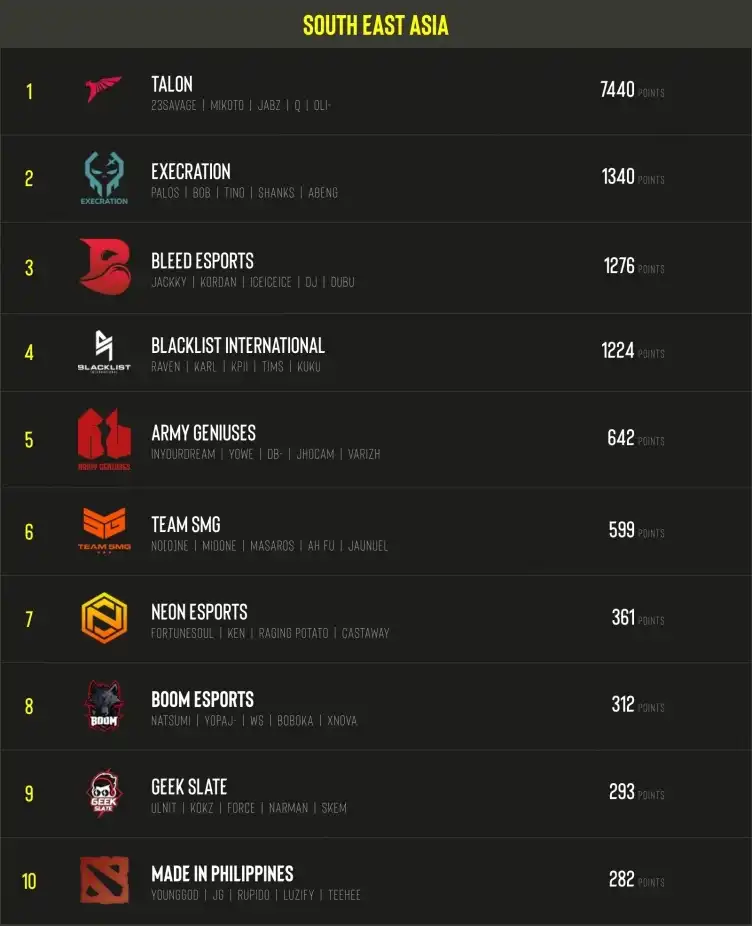Screen dimensions: 752x926
Task: Click Talon's 7440 points score
Action: click(618, 90)
